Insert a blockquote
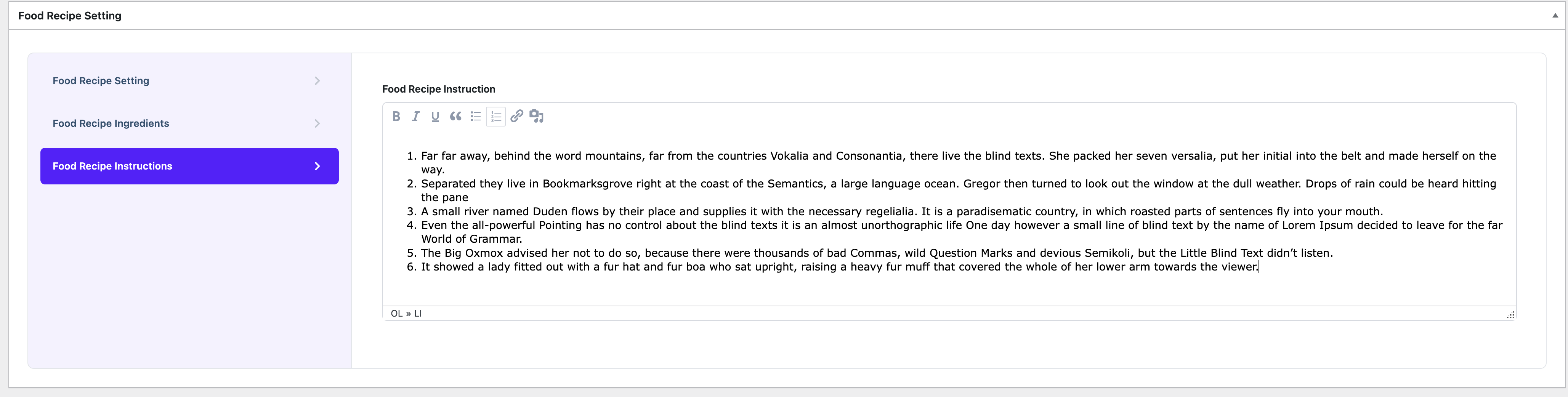Image resolution: width=1568 pixels, height=397 pixels. click(455, 116)
